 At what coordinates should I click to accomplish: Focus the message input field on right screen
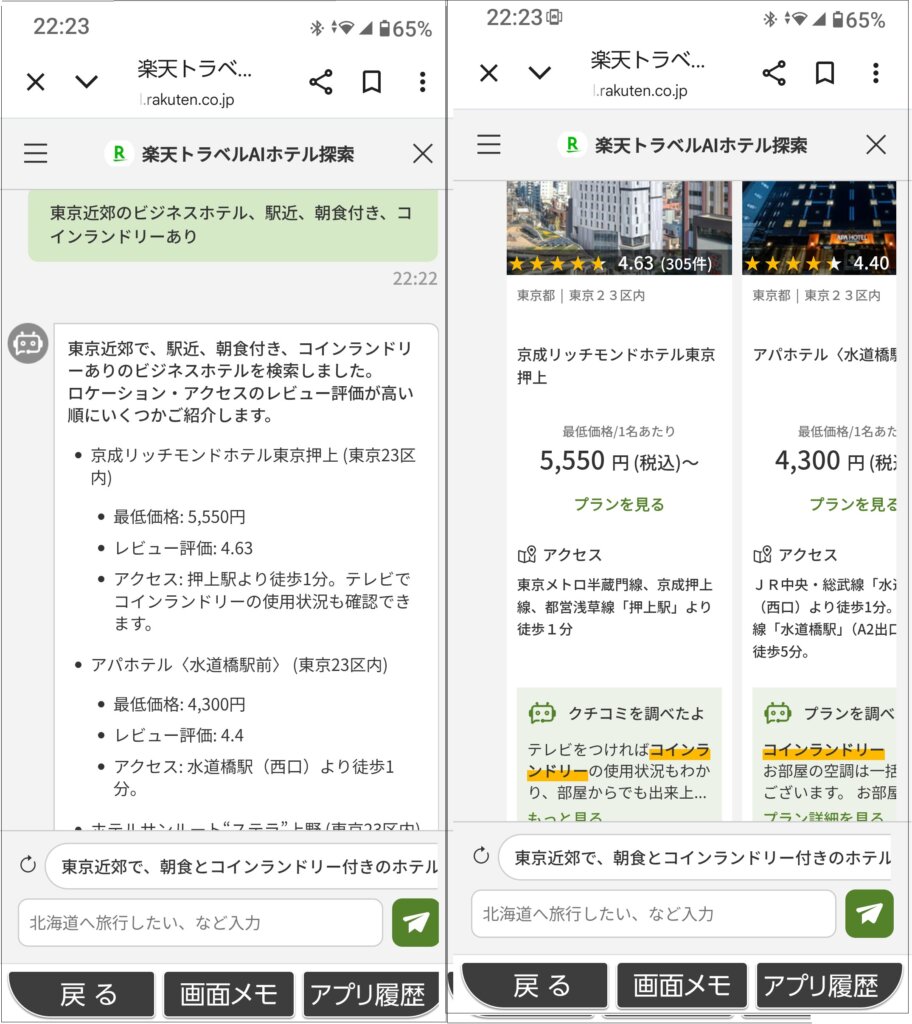[653, 913]
